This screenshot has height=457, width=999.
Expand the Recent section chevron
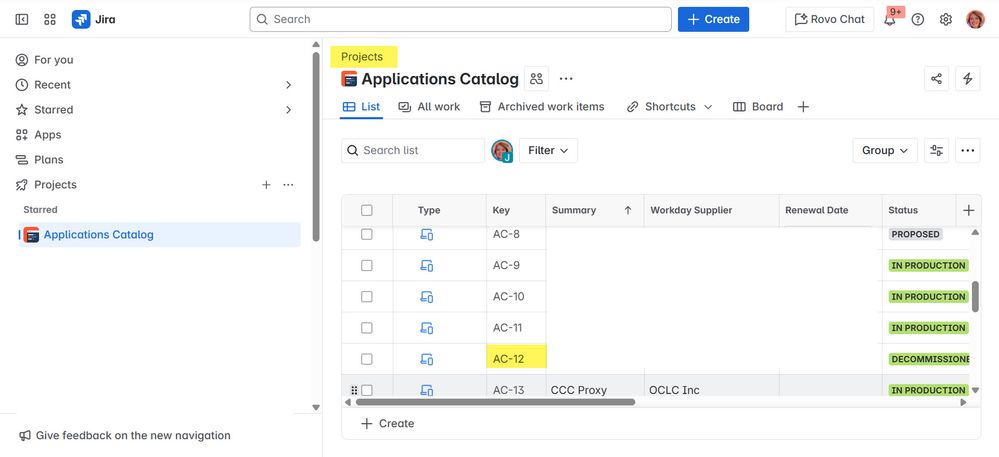pyautogui.click(x=288, y=85)
